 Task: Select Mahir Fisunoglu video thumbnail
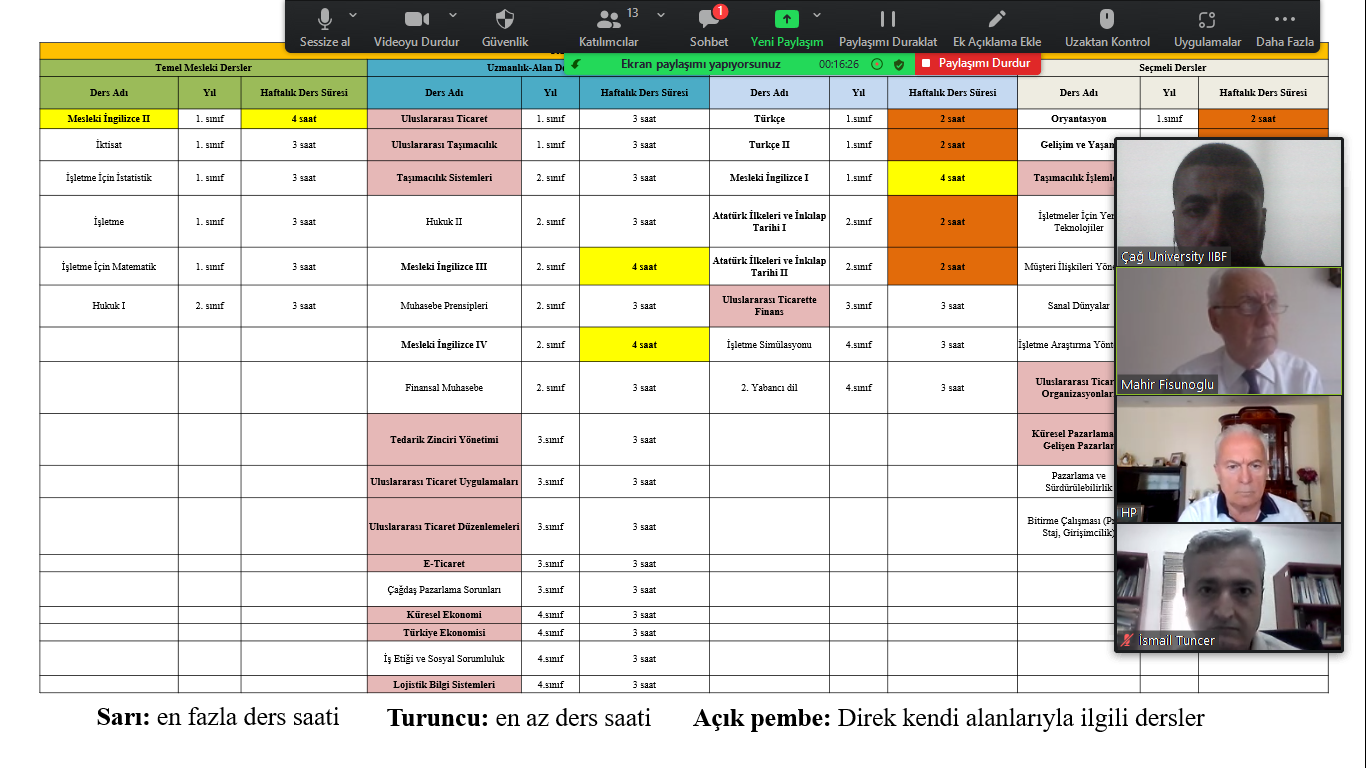pos(1229,330)
